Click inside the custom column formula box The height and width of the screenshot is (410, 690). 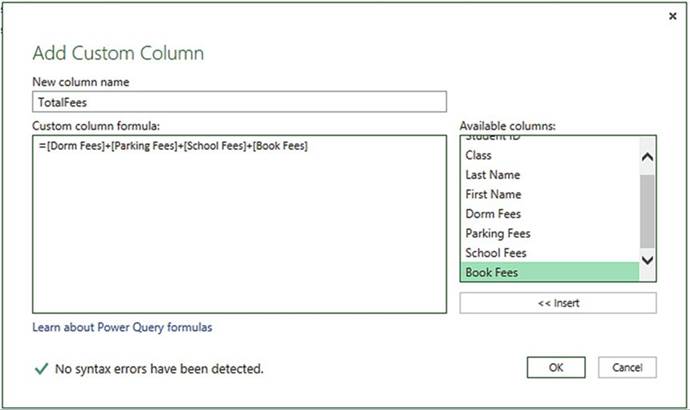click(x=239, y=230)
